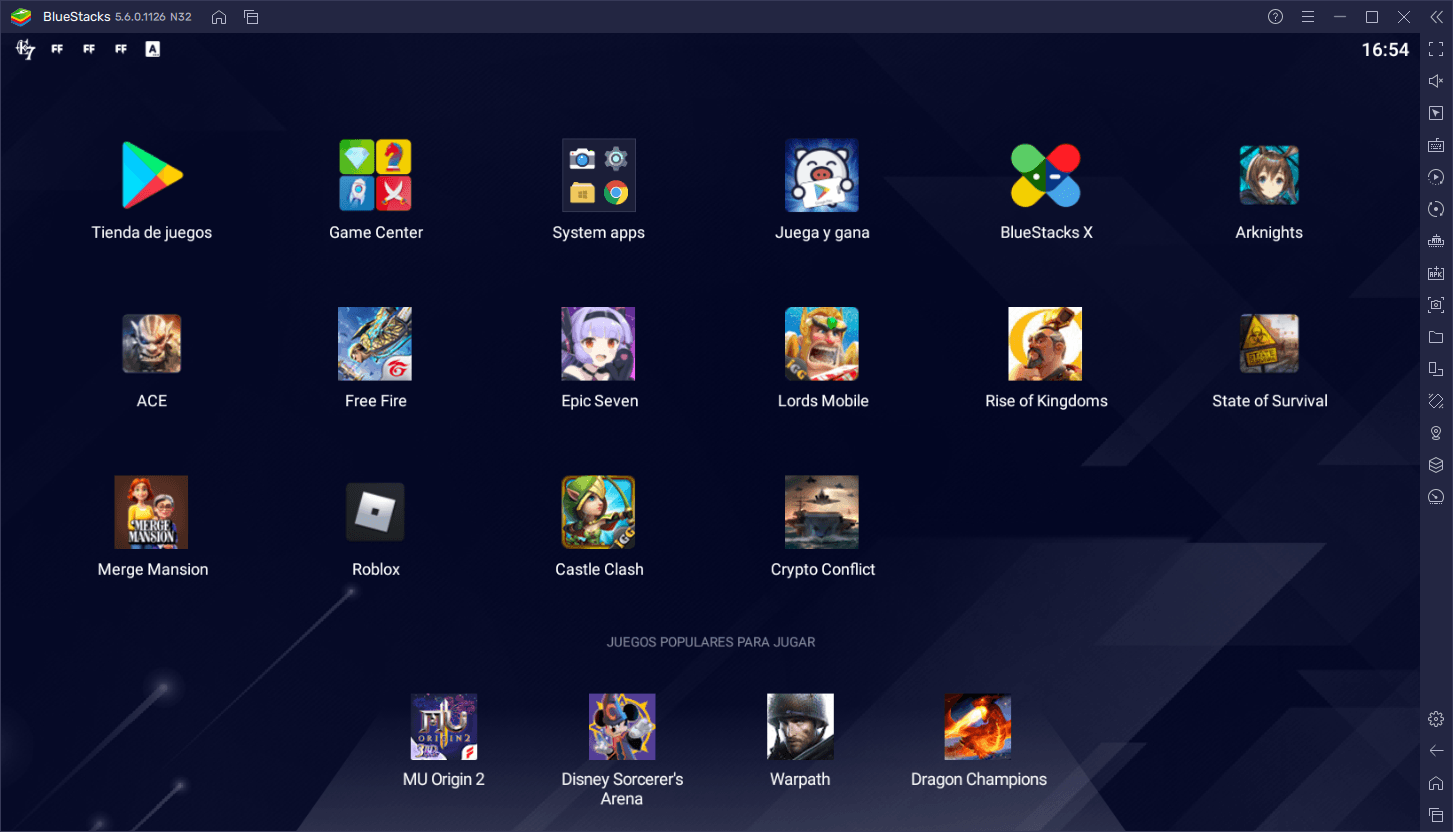This screenshot has width=1453, height=832.
Task: Click the tilted phone rotate icon
Action: (1436, 401)
